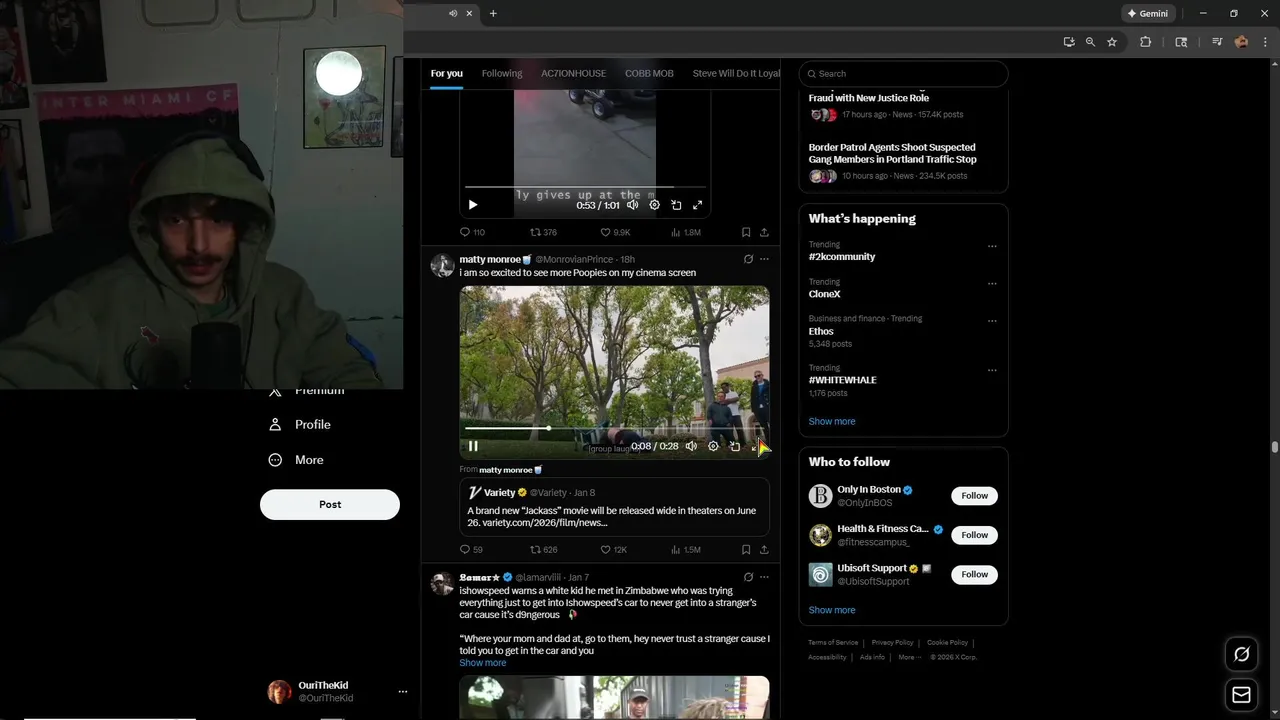Open Chrome media controls music icon
Image resolution: width=1280 pixels, height=720 pixels.
pyautogui.click(x=1217, y=42)
